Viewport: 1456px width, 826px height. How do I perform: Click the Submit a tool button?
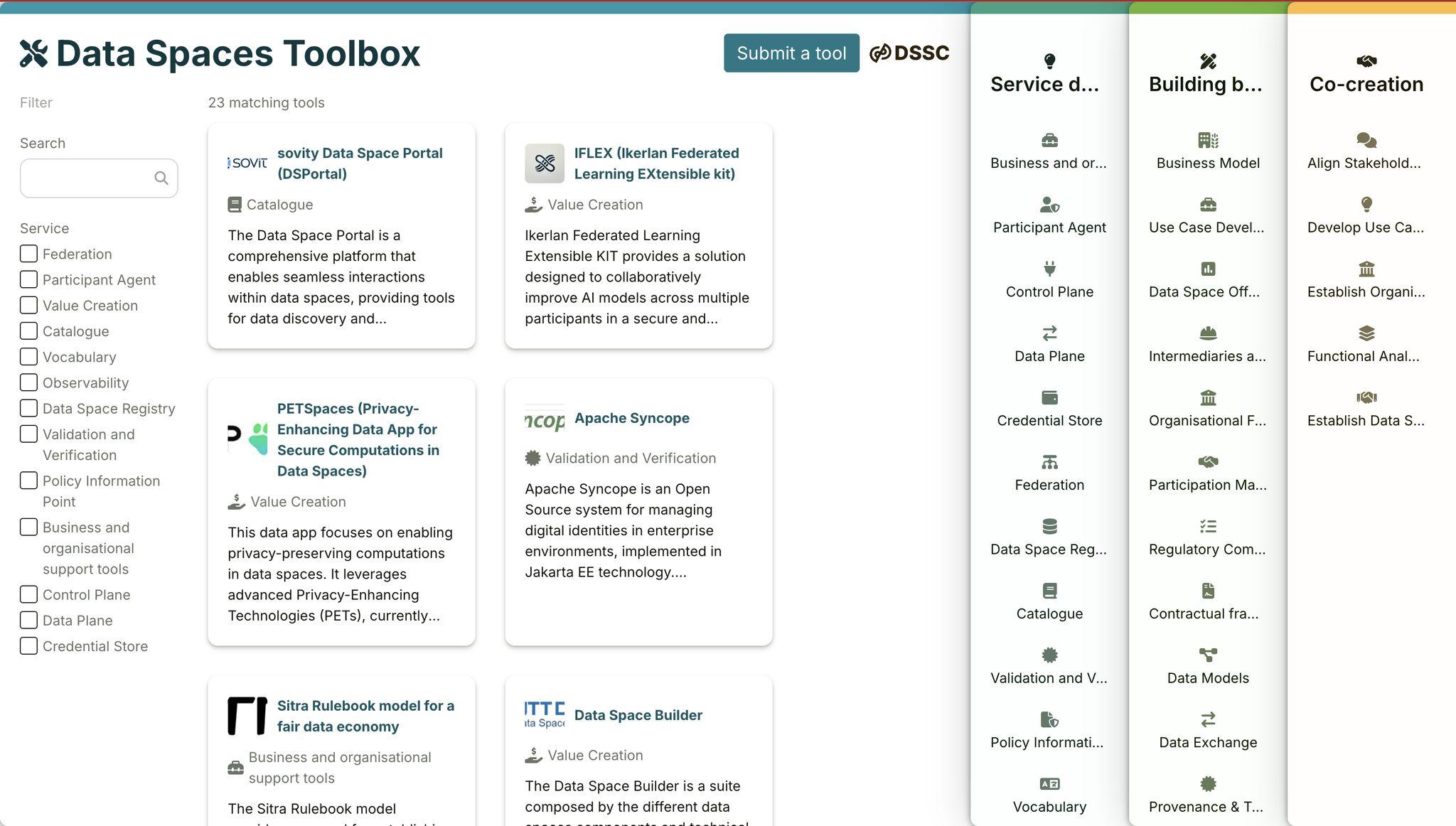(791, 53)
